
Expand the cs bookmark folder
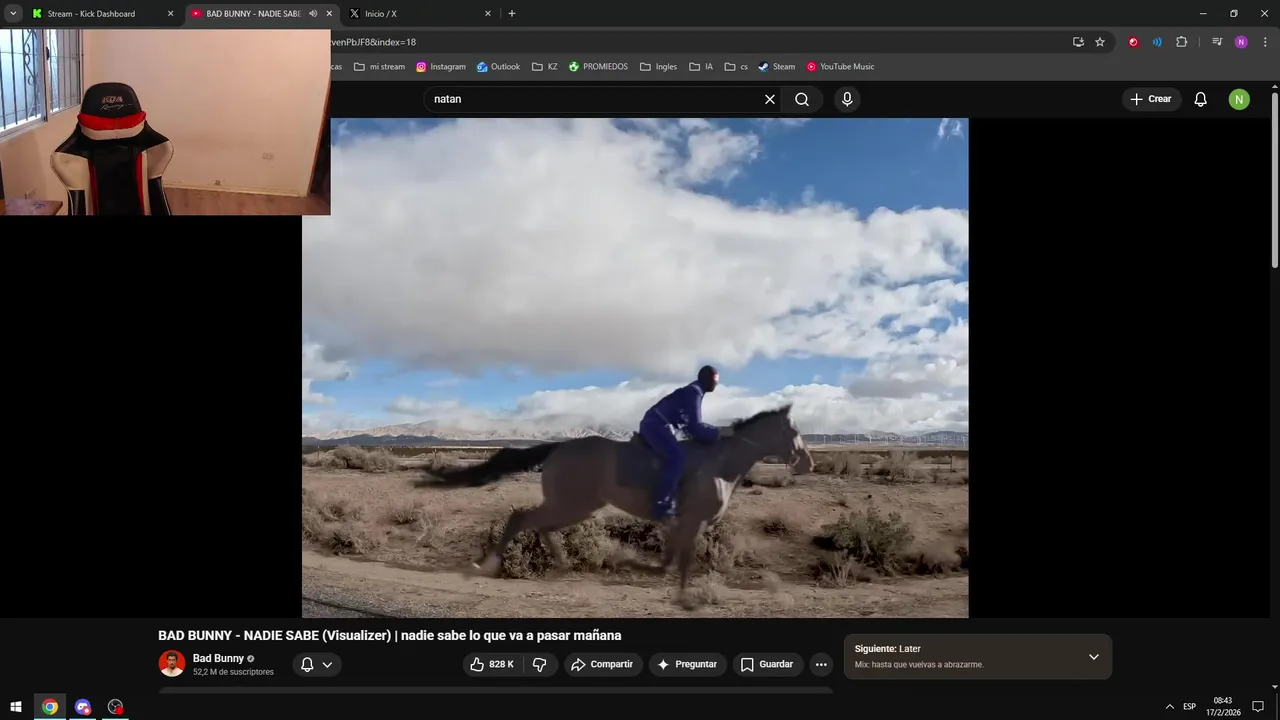(736, 67)
